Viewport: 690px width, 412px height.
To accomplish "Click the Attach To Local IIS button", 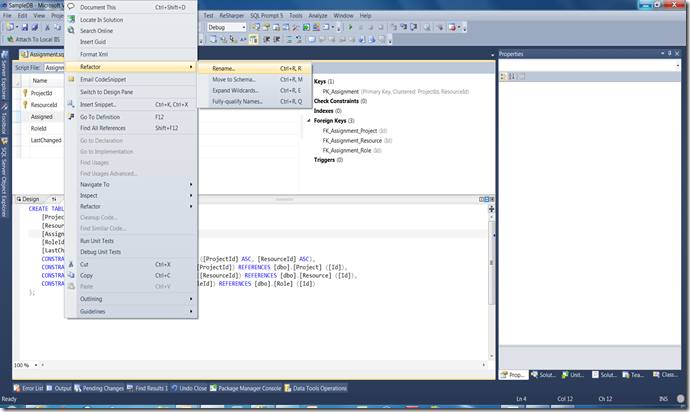I will click(x=33, y=39).
